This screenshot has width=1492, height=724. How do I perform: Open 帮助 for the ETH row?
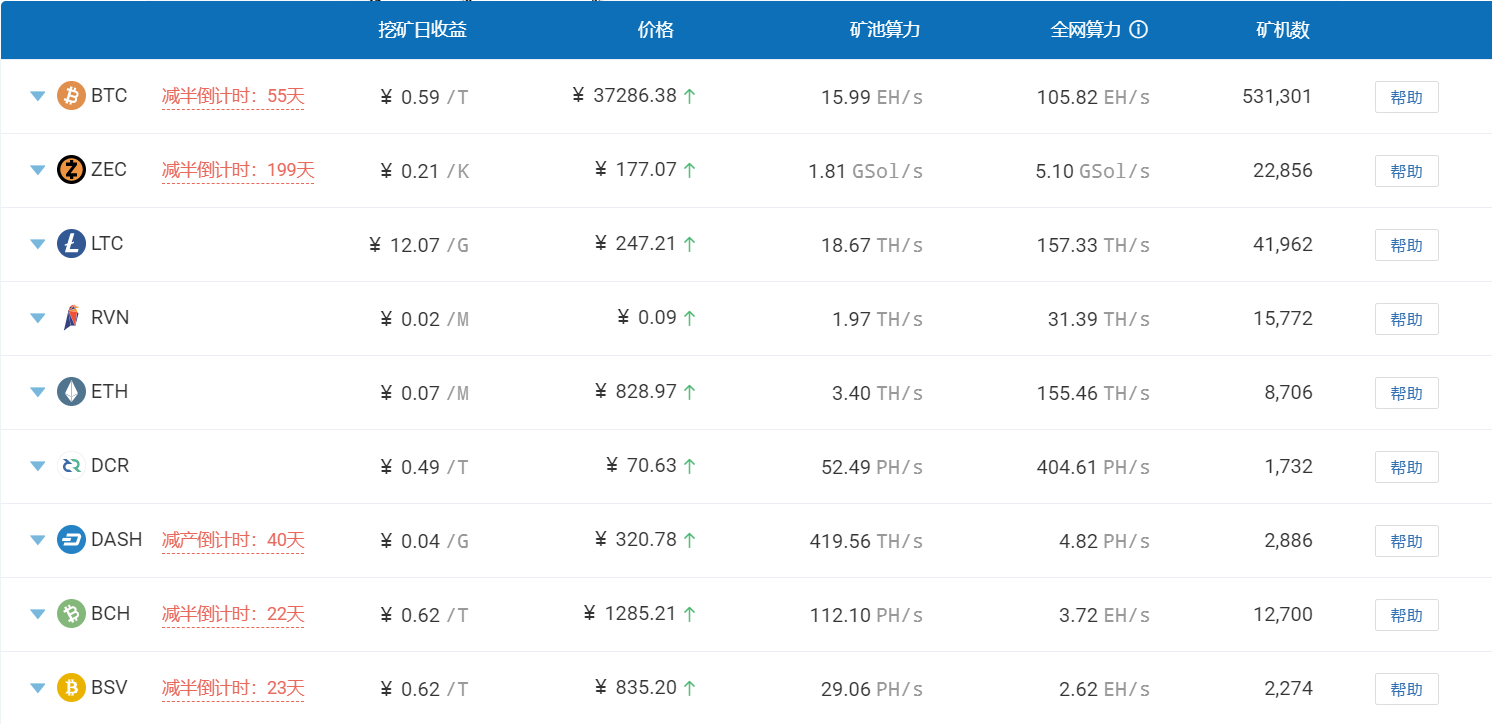tap(1406, 393)
